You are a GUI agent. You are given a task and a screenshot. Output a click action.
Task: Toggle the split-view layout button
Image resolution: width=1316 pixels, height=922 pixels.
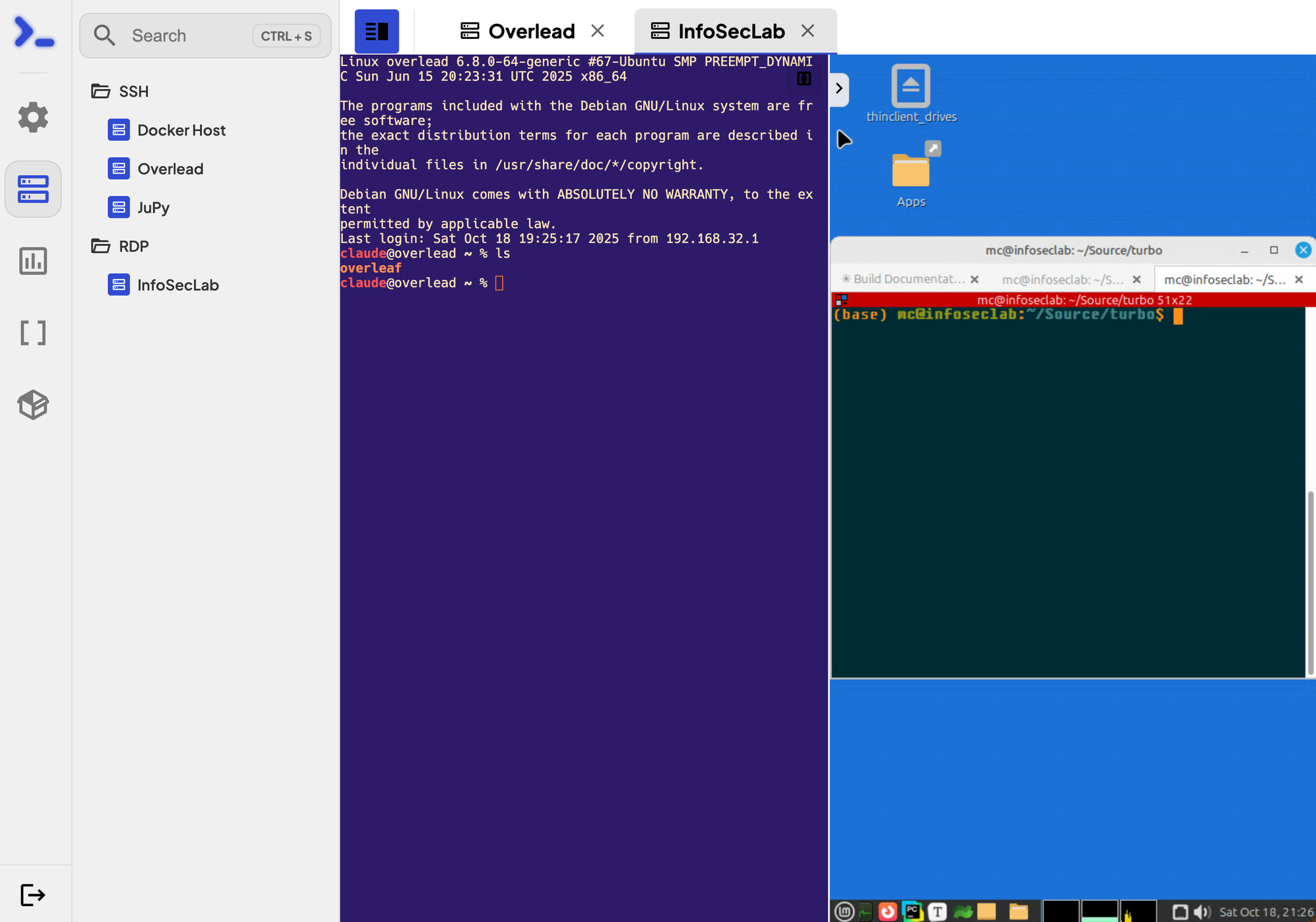click(376, 30)
